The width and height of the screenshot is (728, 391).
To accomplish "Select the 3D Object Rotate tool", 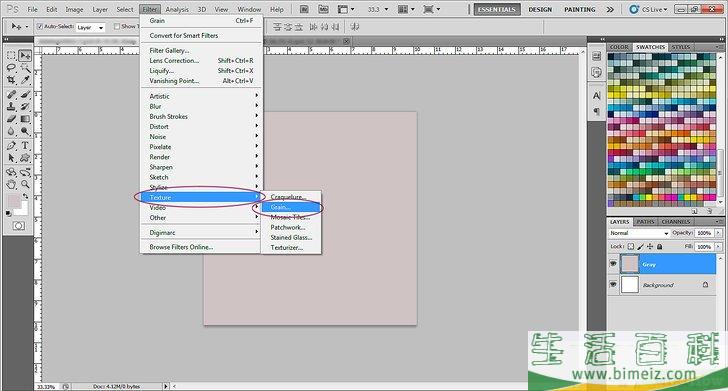I will point(11,173).
